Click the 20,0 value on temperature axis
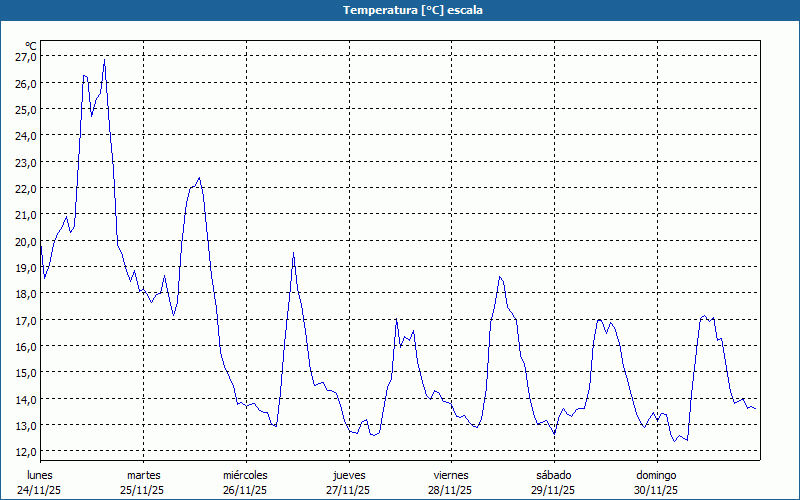Screen dimensions: 800x500 [x=26, y=241]
